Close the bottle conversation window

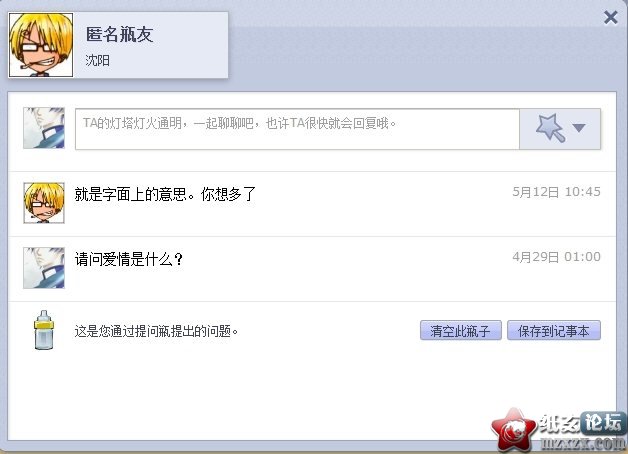click(x=610, y=17)
